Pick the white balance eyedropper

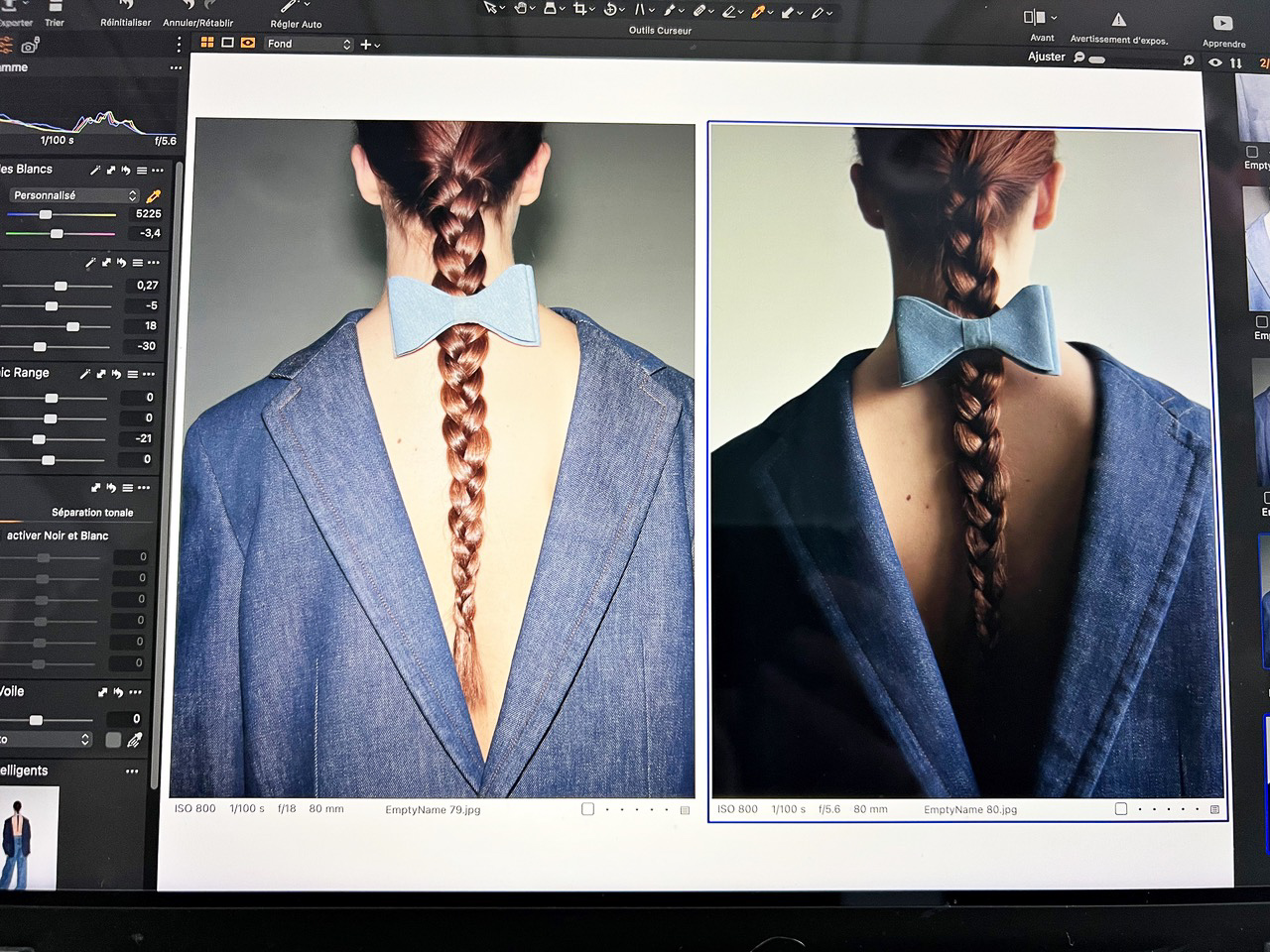154,196
